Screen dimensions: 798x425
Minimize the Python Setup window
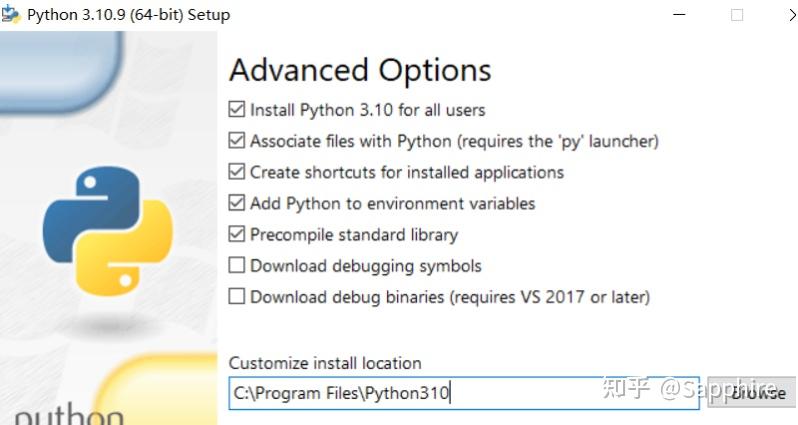pyautogui.click(x=681, y=15)
